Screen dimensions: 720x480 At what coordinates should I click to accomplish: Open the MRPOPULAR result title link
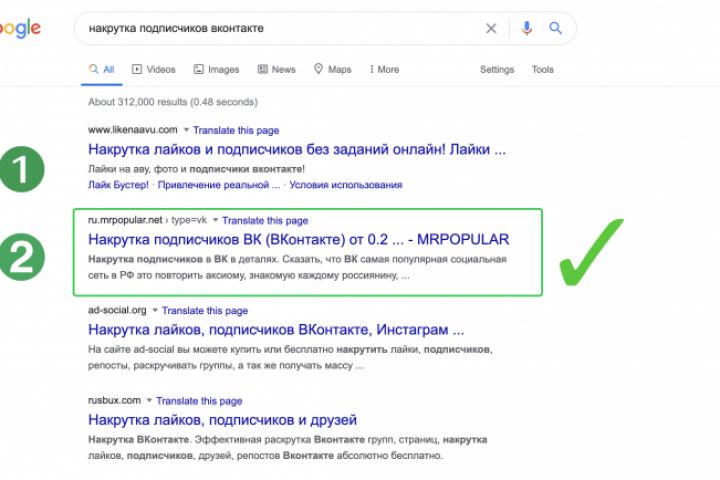[298, 240]
